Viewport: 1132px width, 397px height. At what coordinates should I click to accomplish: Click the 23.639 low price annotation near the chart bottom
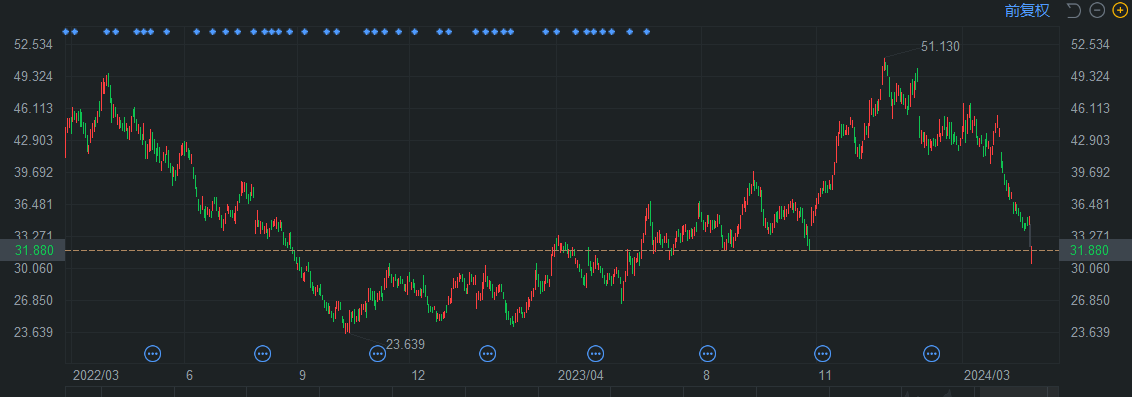click(405, 345)
